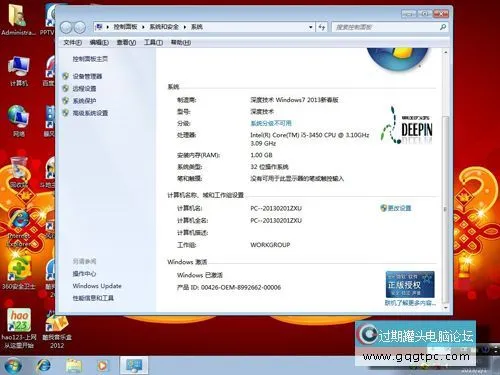Click WORKGROUP workgroup value
The width and height of the screenshot is (500, 375).
click(270, 245)
